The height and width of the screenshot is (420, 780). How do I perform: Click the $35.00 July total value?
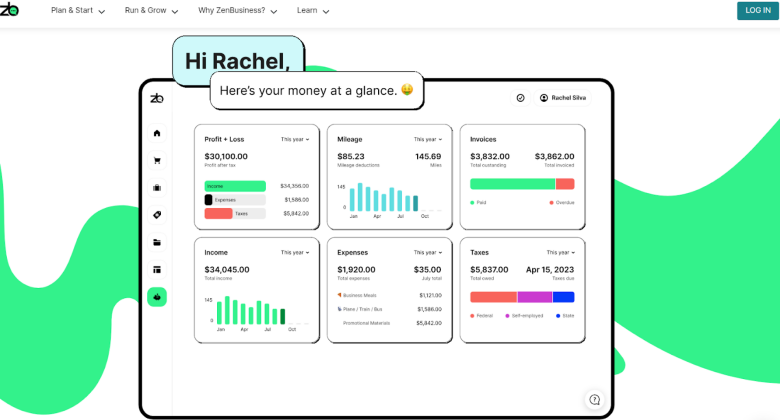click(427, 270)
